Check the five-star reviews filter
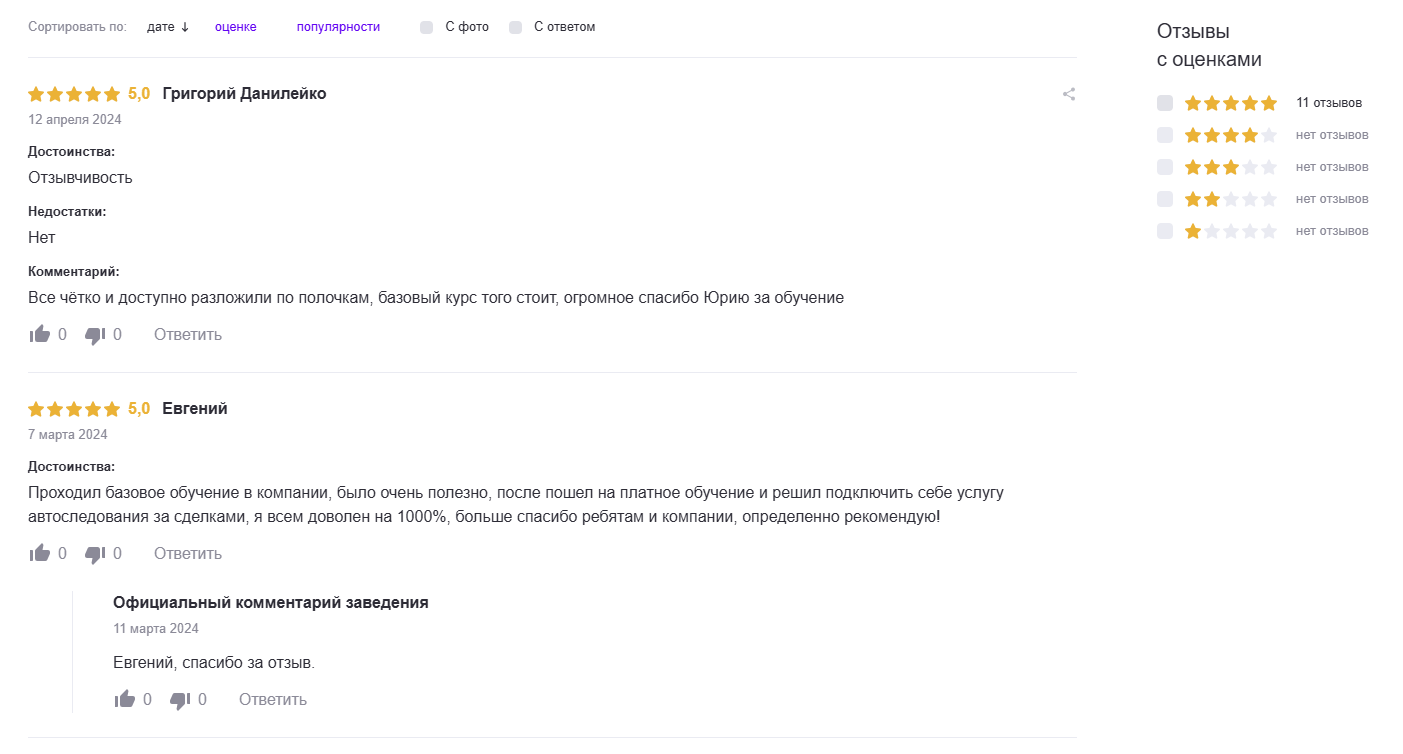Image resolution: width=1403 pixels, height=754 pixels. point(1165,103)
